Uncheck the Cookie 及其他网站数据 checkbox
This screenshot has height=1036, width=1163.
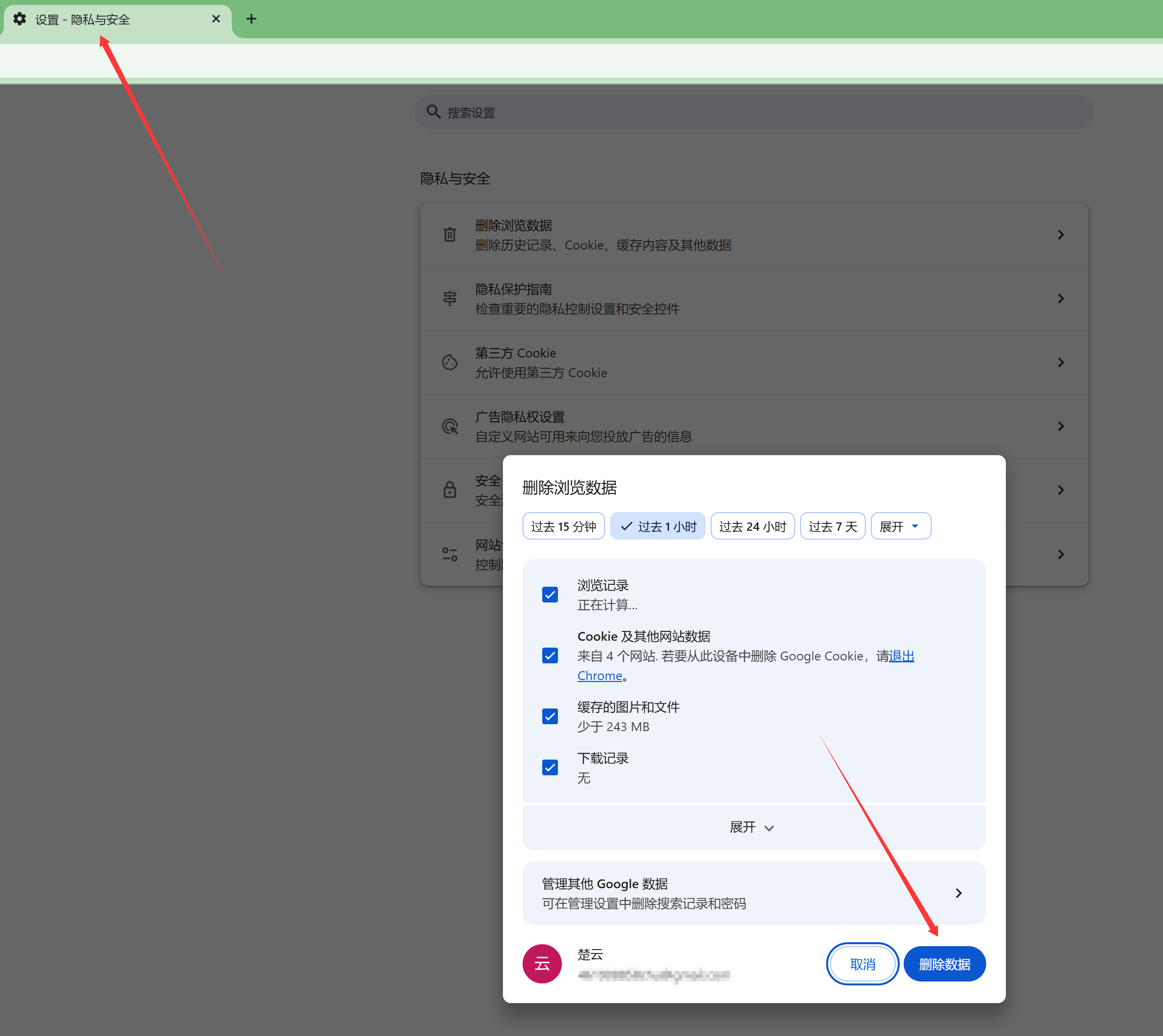(550, 656)
